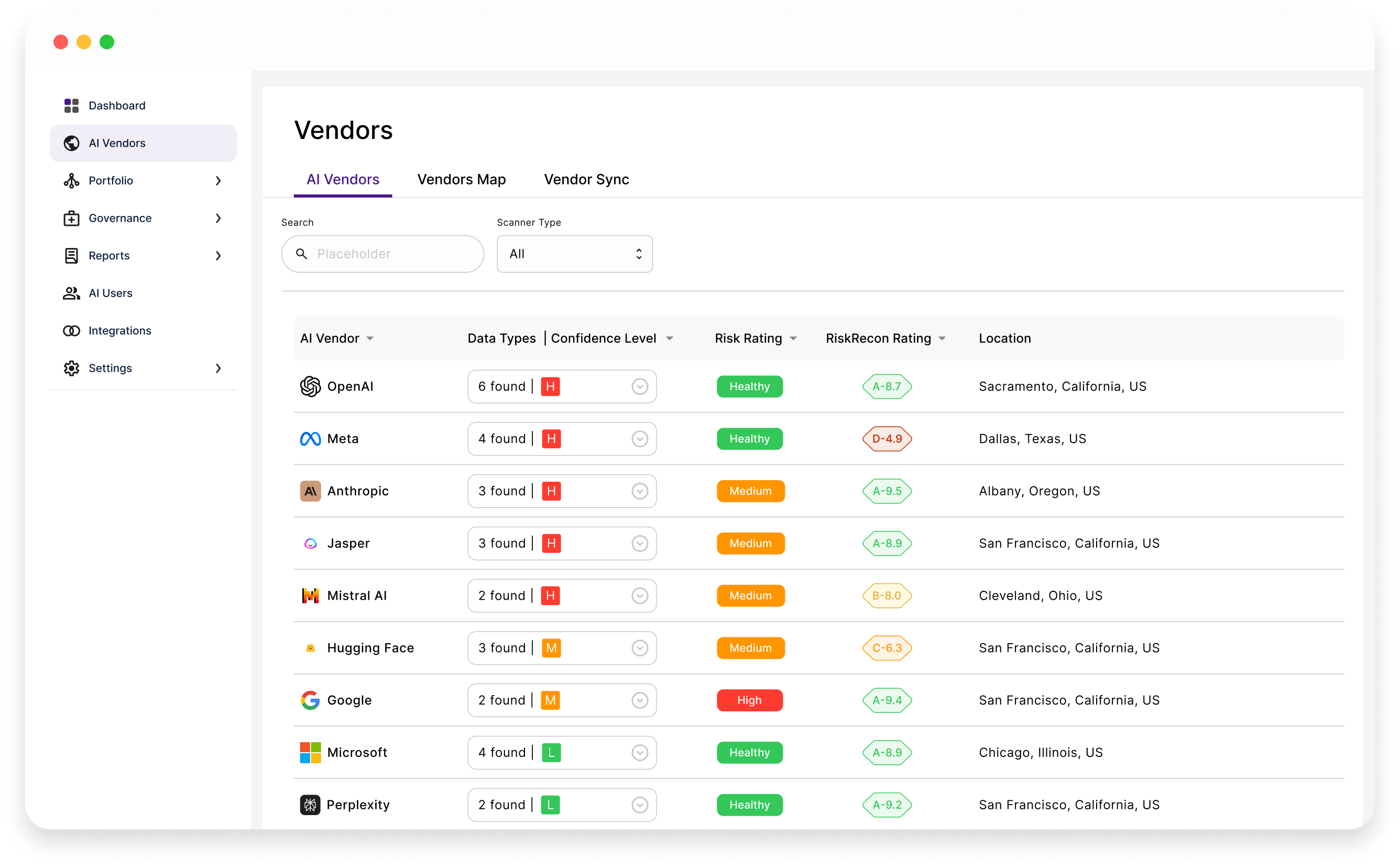1400x867 pixels.
Task: Expand Perplexity's data types dropdown
Action: (640, 805)
